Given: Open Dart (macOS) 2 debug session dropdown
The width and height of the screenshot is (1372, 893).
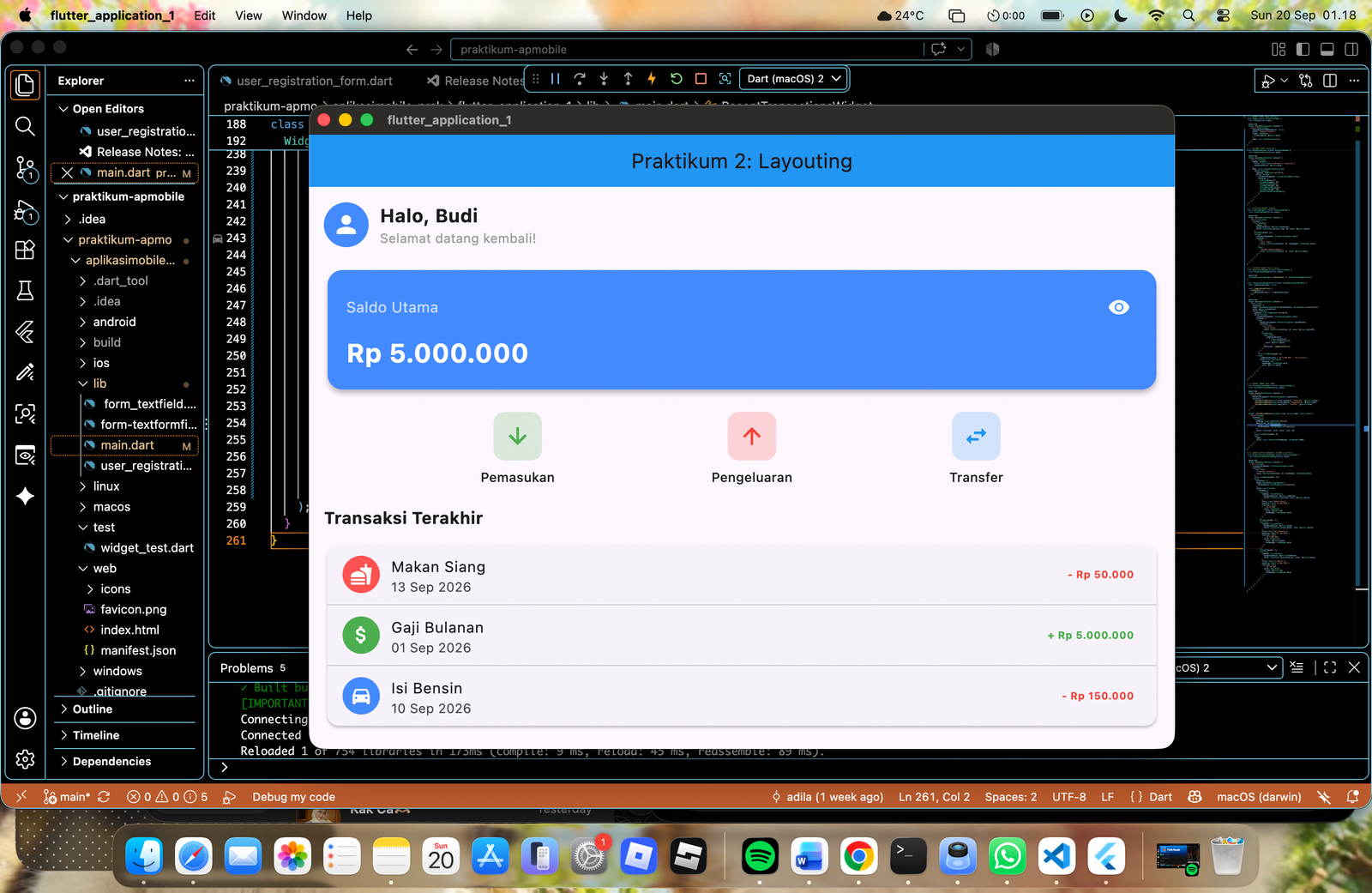Looking at the screenshot, I should click(x=794, y=79).
